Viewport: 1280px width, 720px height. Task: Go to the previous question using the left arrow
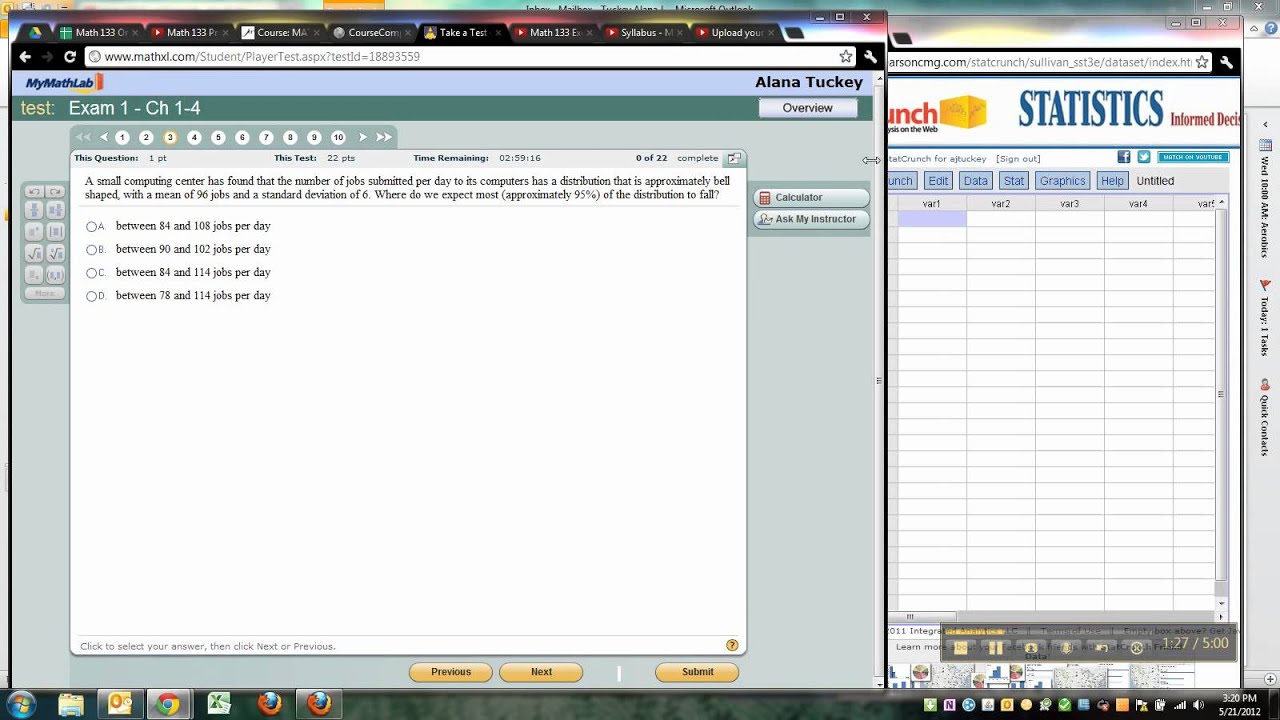coord(104,137)
